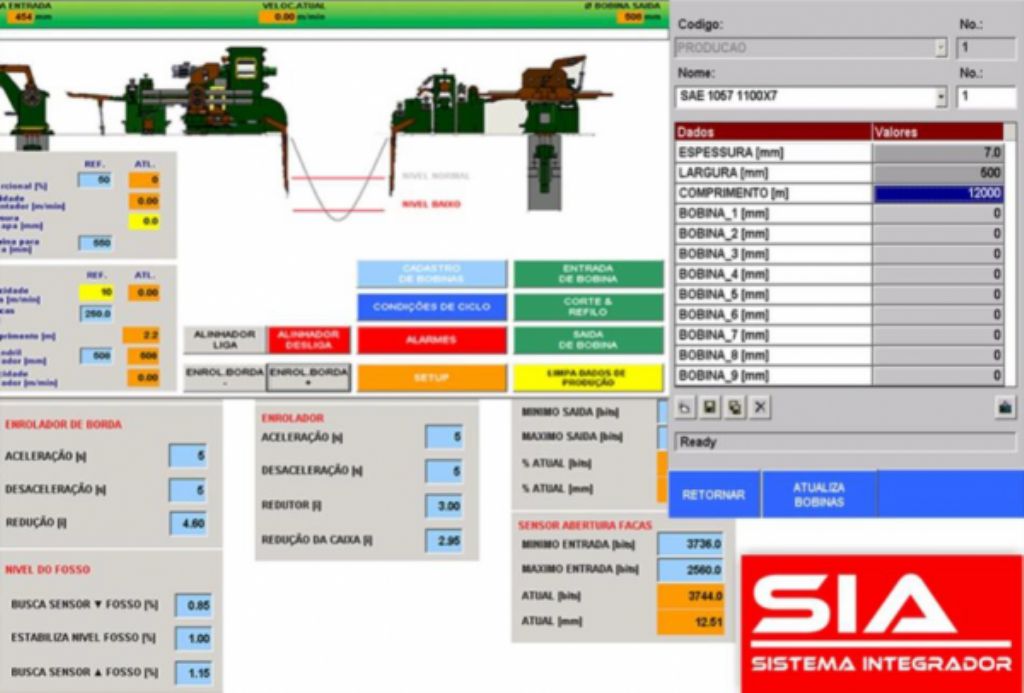
Task: Open the CADASTRO DE BOBINAS screen
Action: [431, 274]
